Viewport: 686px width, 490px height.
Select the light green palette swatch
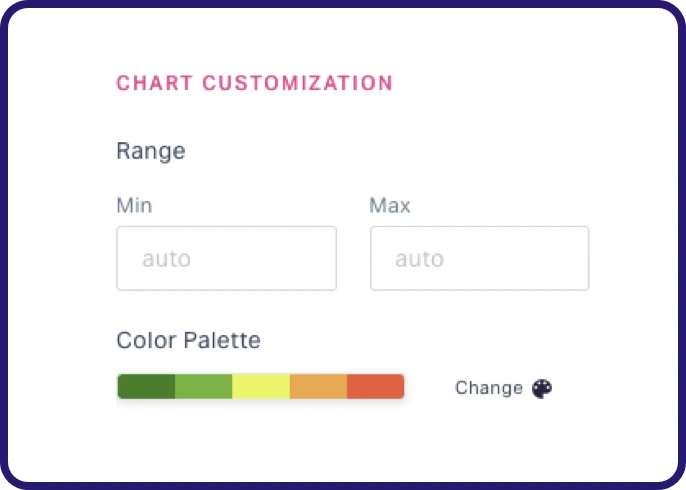(204, 387)
